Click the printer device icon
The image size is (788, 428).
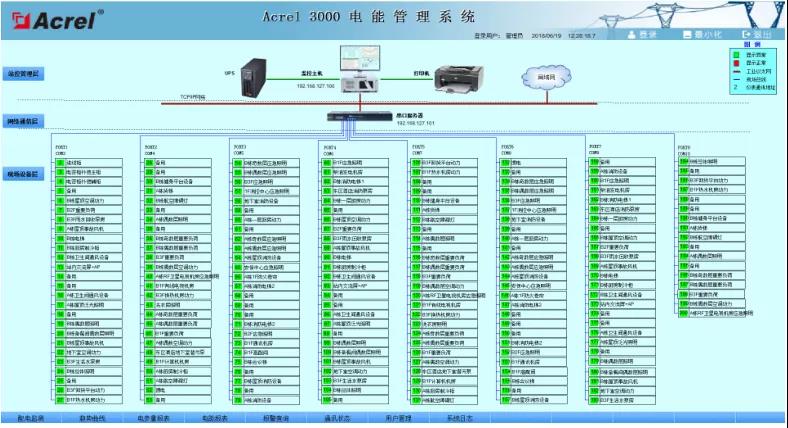[x=458, y=78]
